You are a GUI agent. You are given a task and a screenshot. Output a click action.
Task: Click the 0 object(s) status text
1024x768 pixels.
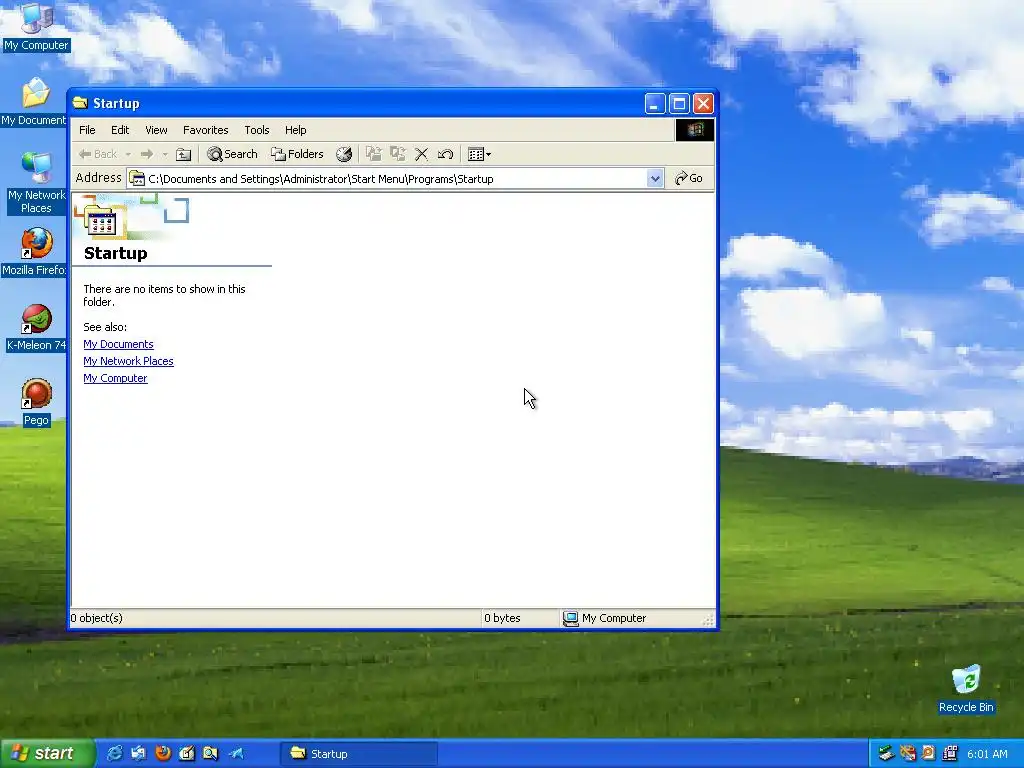97,618
